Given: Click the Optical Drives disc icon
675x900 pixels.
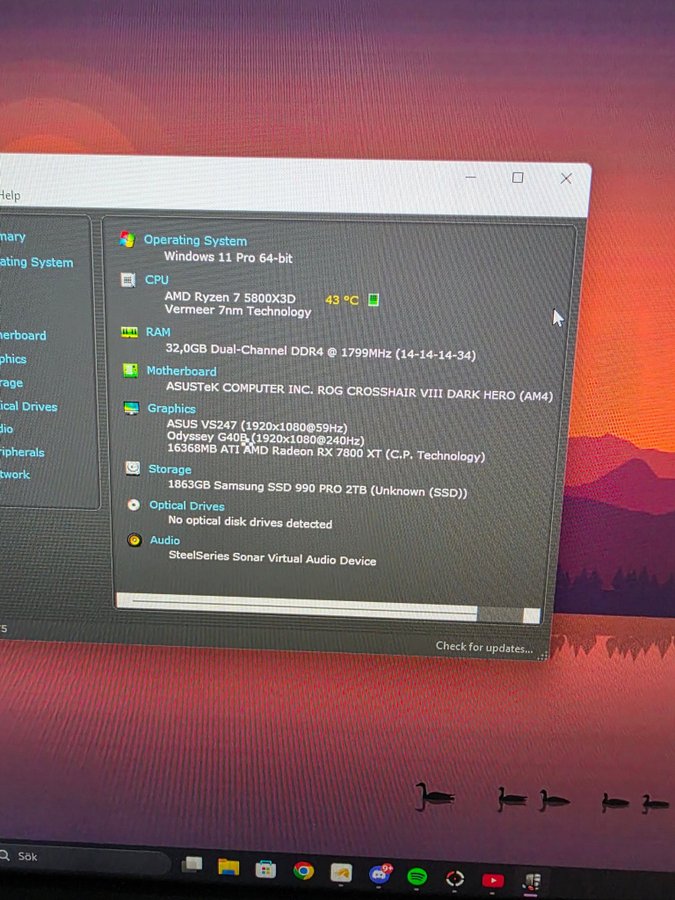Looking at the screenshot, I should (x=133, y=505).
